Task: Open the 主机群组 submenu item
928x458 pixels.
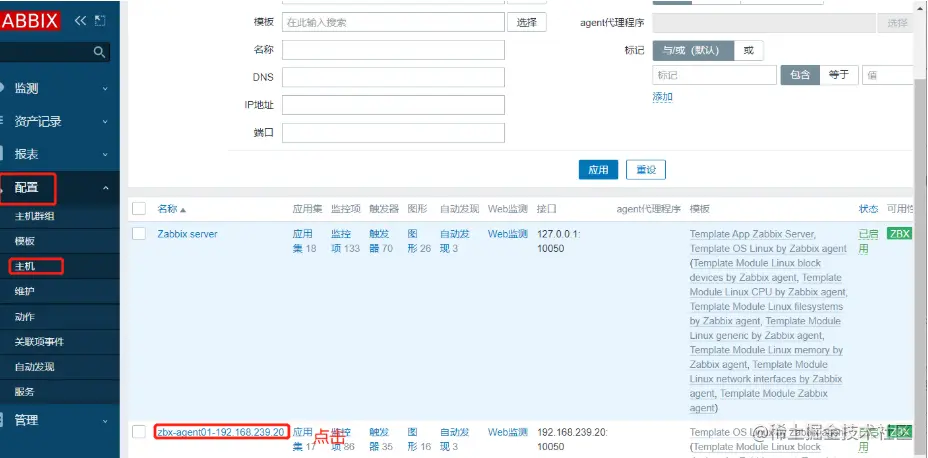Action: (35, 216)
